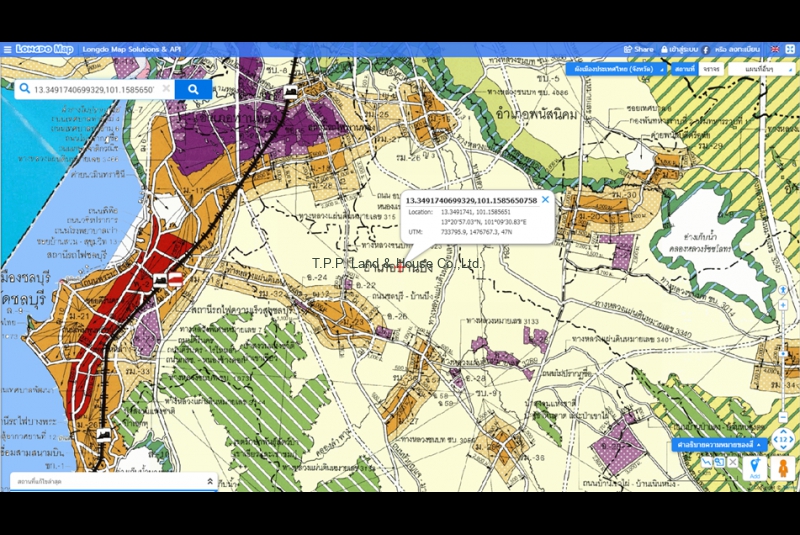800x535 pixels.
Task: Switch language using the UK flag icon
Action: point(775,49)
